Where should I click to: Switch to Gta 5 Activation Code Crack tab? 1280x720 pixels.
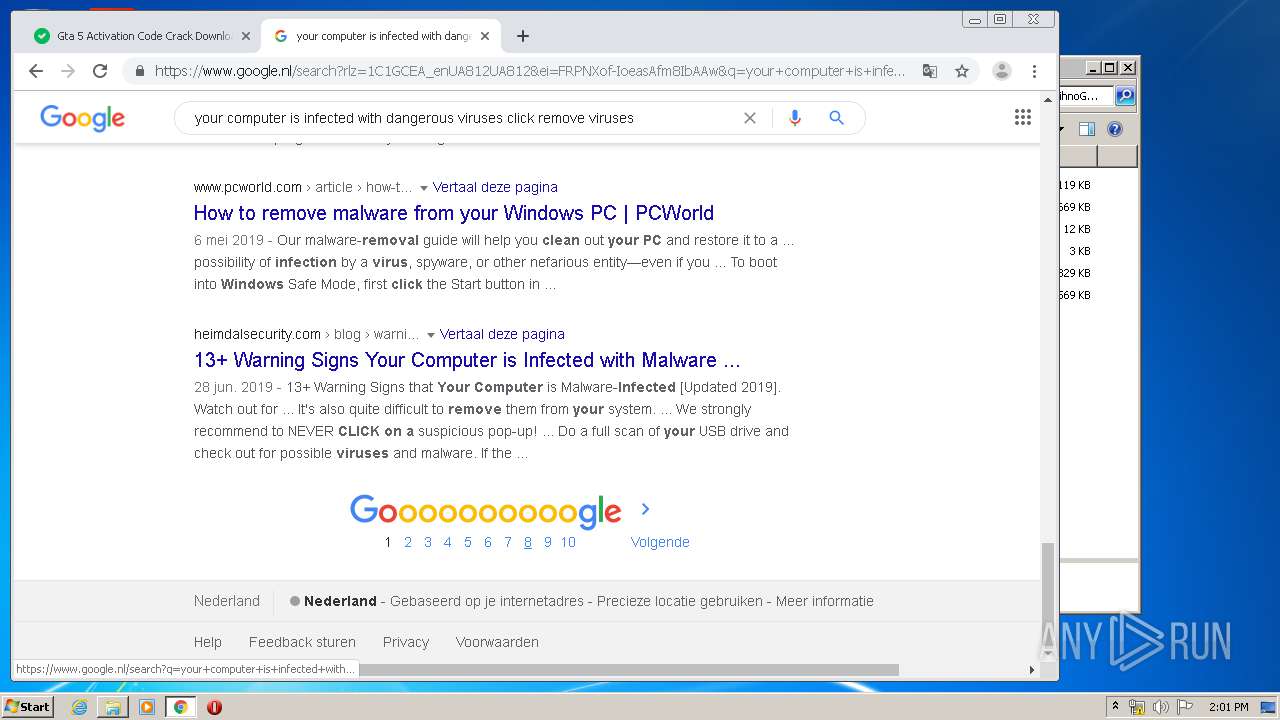coord(140,36)
